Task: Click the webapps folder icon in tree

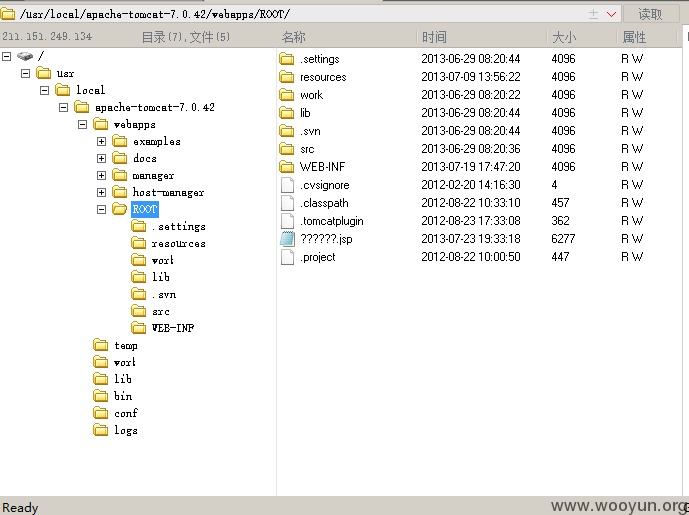Action: [x=101, y=124]
